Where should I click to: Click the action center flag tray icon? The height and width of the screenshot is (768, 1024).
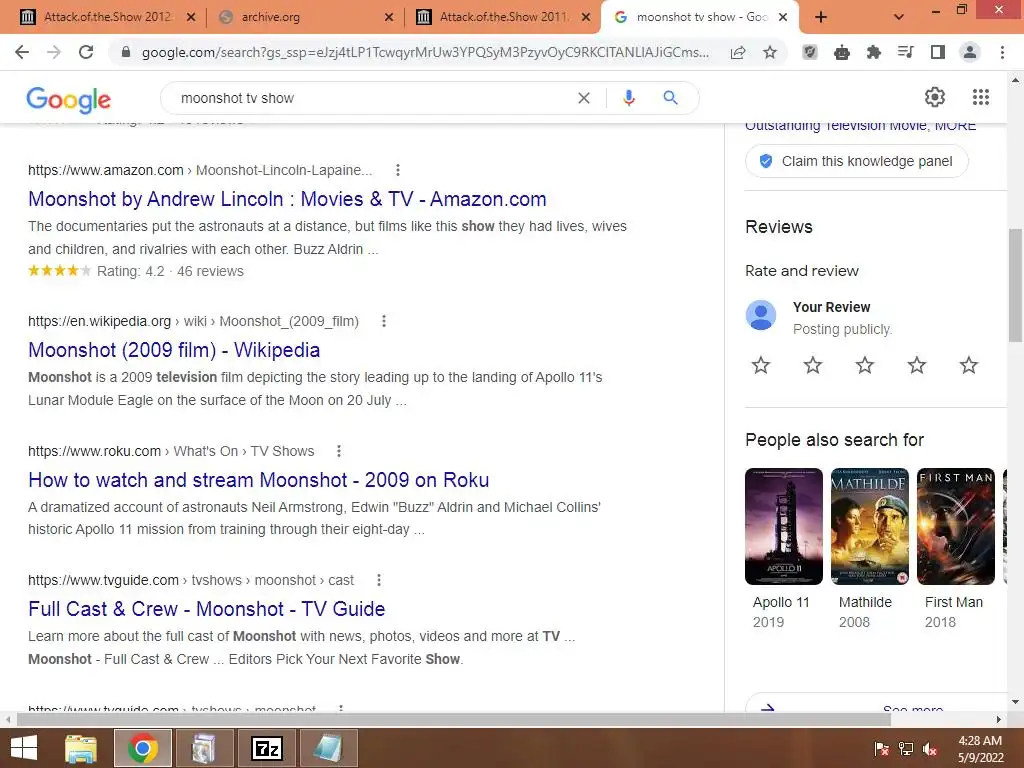(882, 749)
